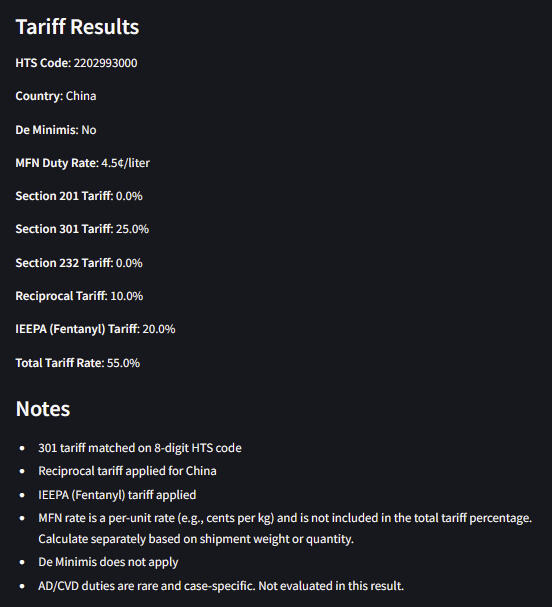Click the De Minimis: No line

56,130
